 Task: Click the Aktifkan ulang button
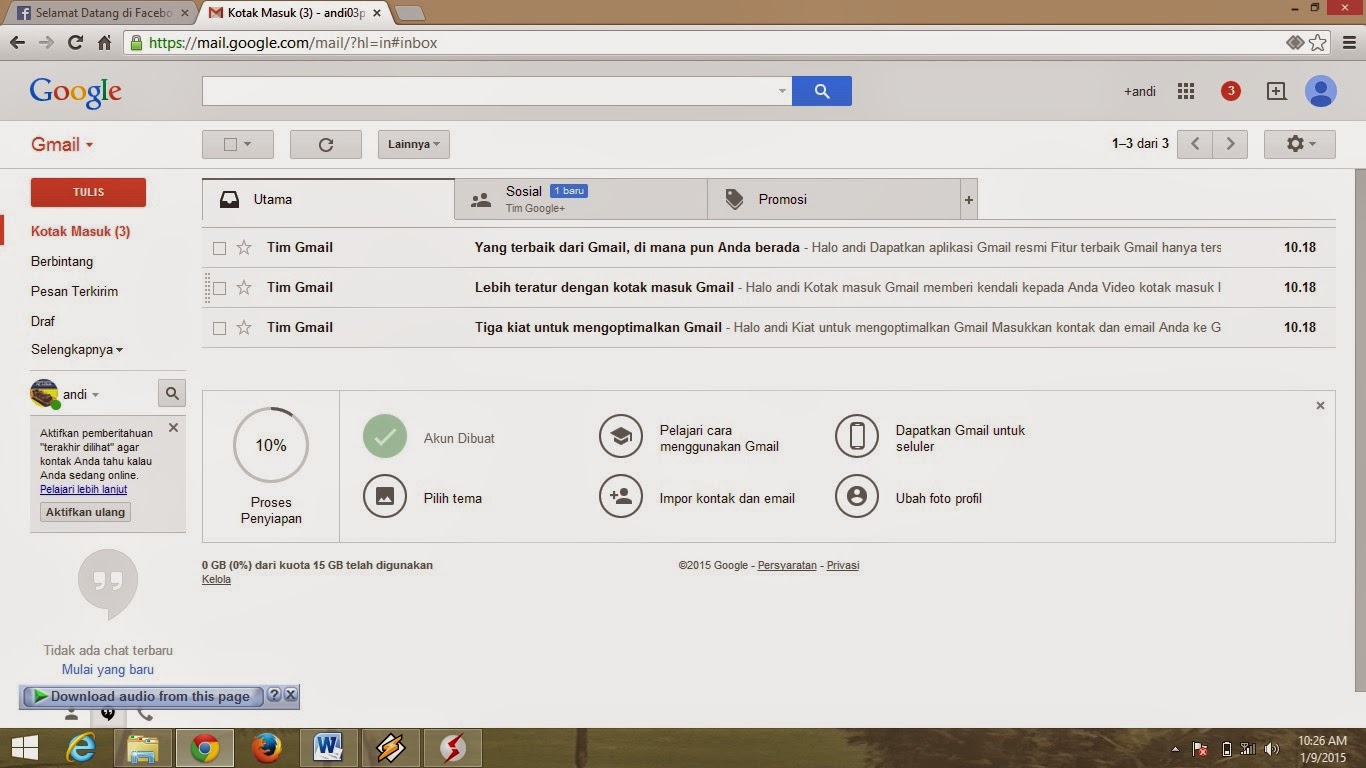(86, 512)
